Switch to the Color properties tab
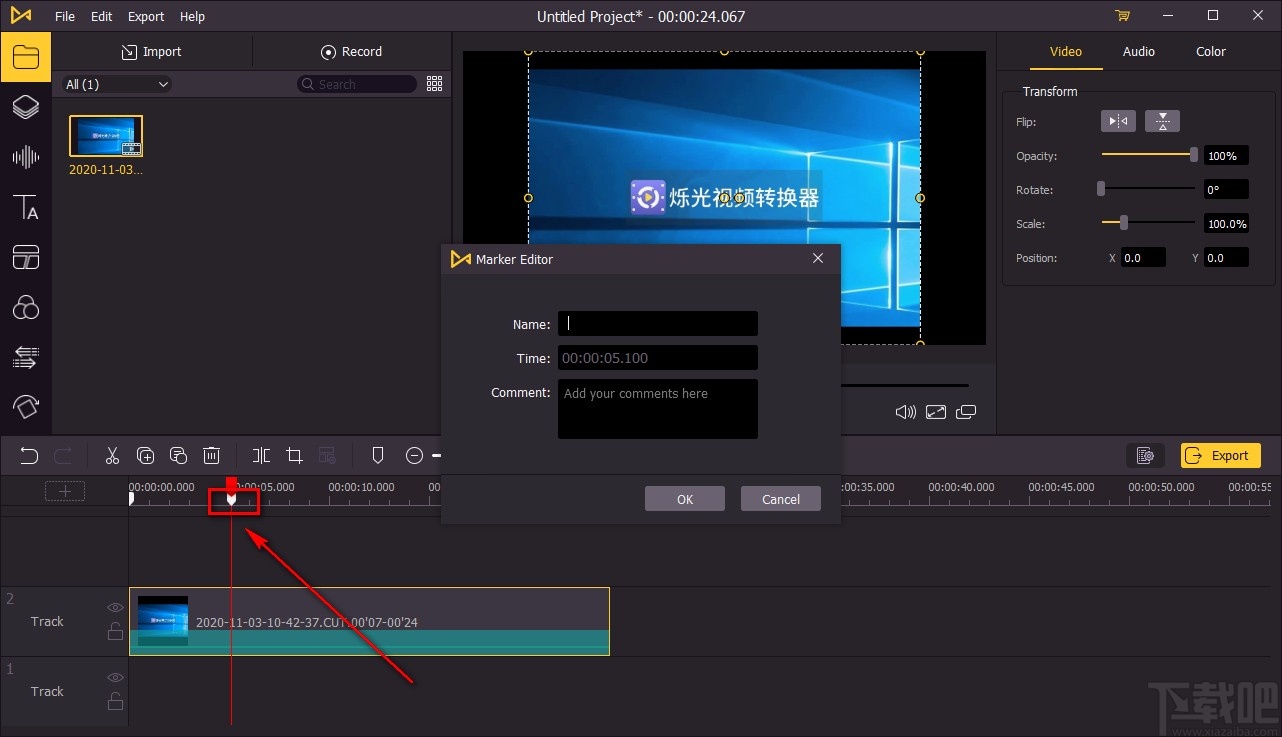Image resolution: width=1282 pixels, height=737 pixels. pyautogui.click(x=1211, y=52)
